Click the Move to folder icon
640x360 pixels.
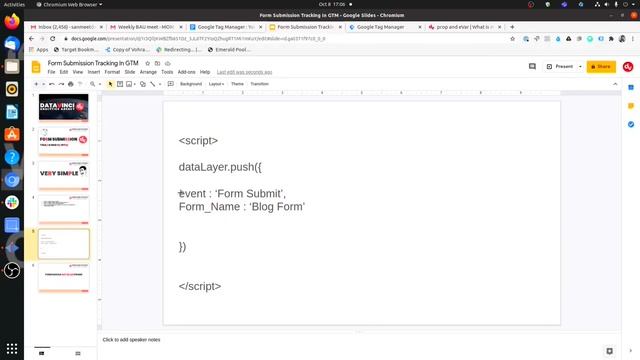coord(157,64)
